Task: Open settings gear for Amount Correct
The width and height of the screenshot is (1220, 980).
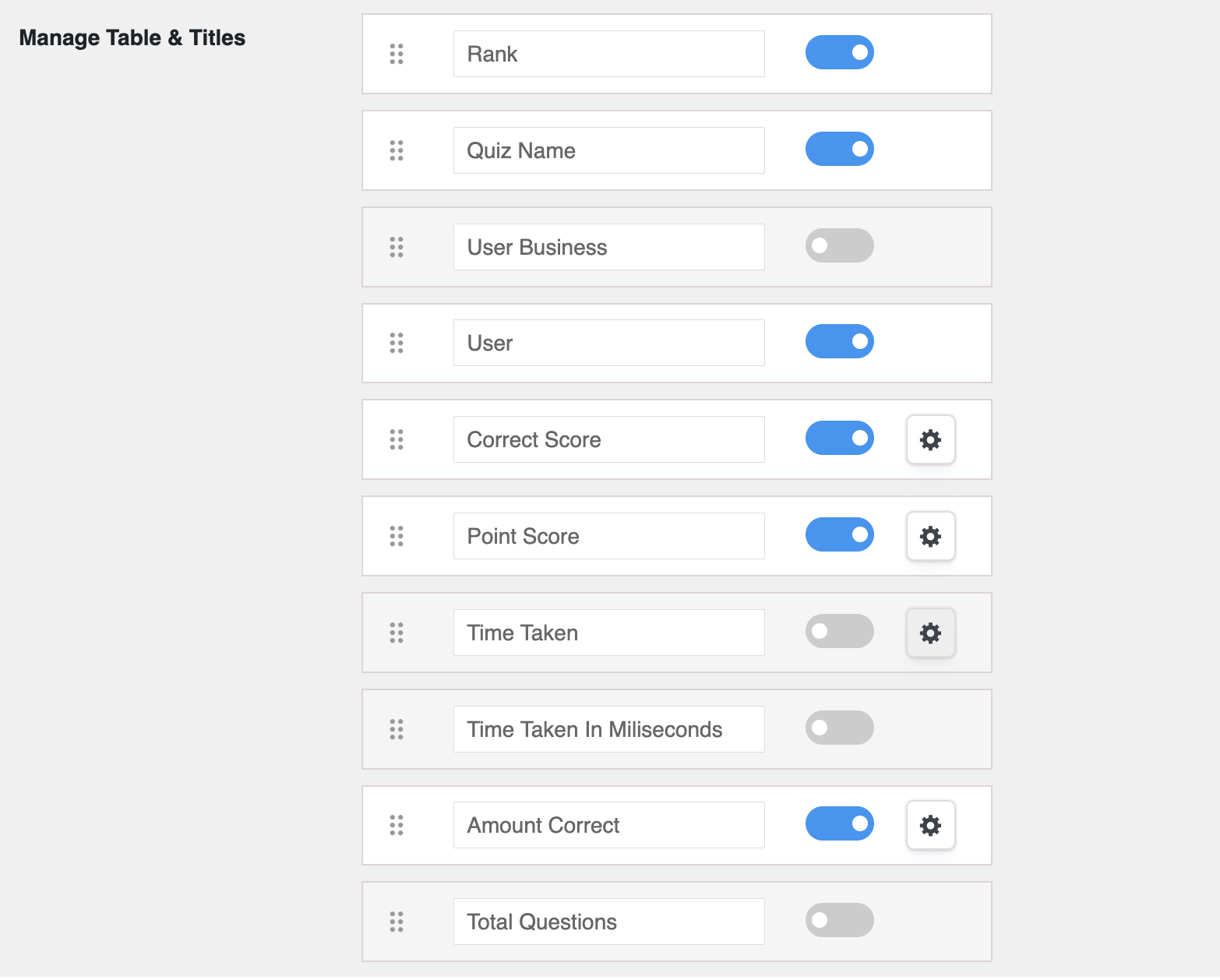Action: coord(930,826)
